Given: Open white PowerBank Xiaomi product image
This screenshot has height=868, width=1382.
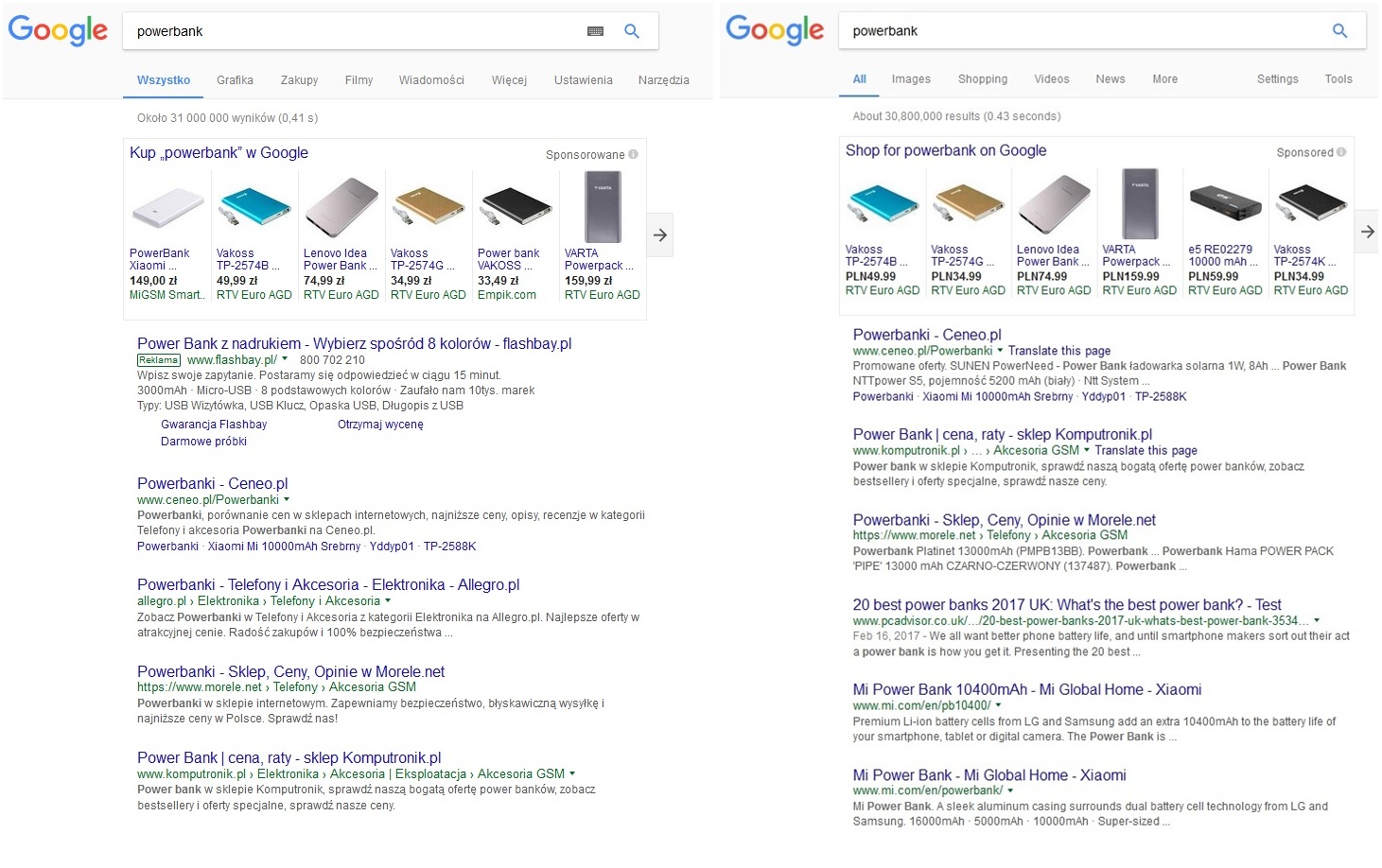Looking at the screenshot, I should 167,208.
